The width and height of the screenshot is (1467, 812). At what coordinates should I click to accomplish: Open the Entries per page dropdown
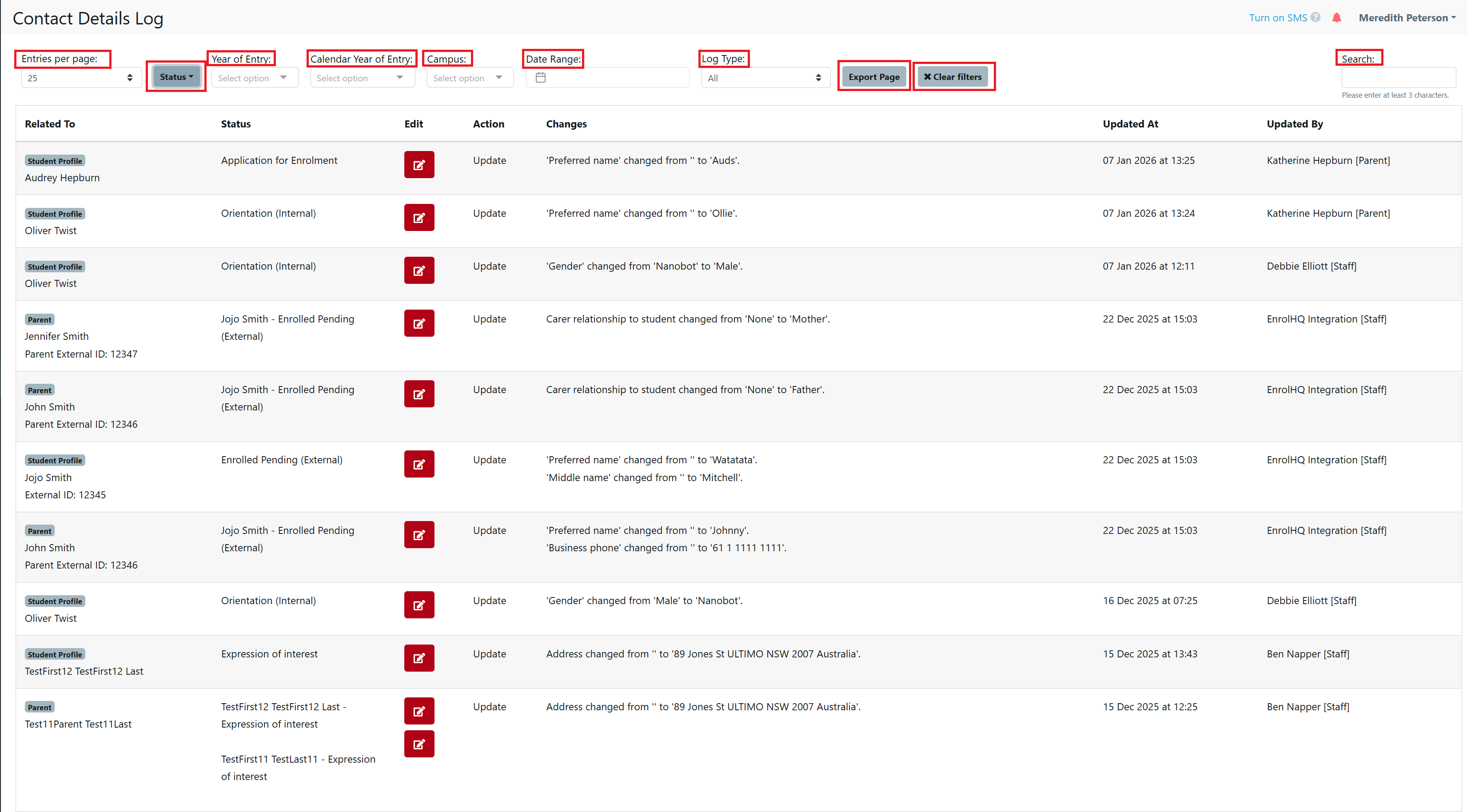coord(80,77)
